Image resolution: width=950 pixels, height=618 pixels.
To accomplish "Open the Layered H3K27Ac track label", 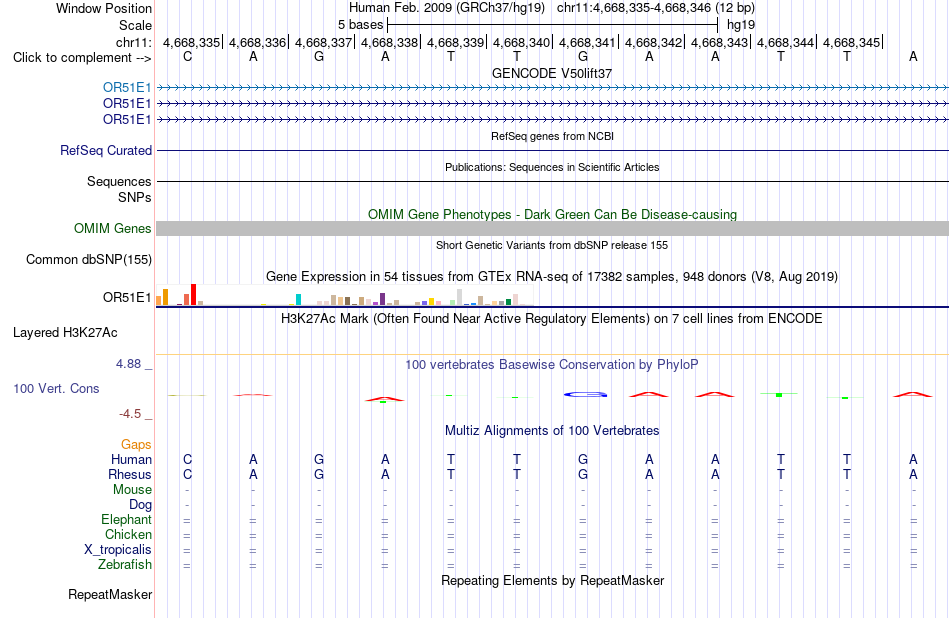I will (x=65, y=333).
